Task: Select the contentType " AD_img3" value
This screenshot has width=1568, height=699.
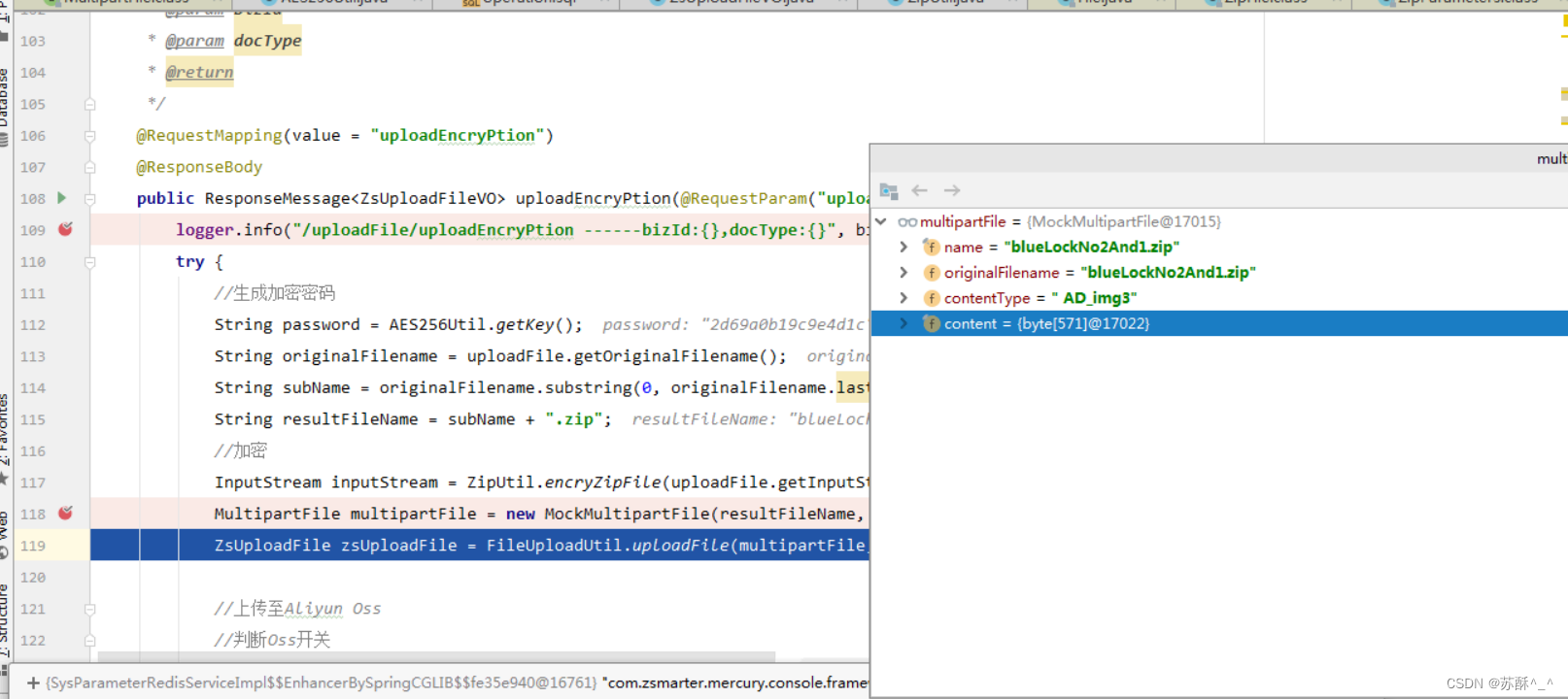Action: pos(1093,298)
